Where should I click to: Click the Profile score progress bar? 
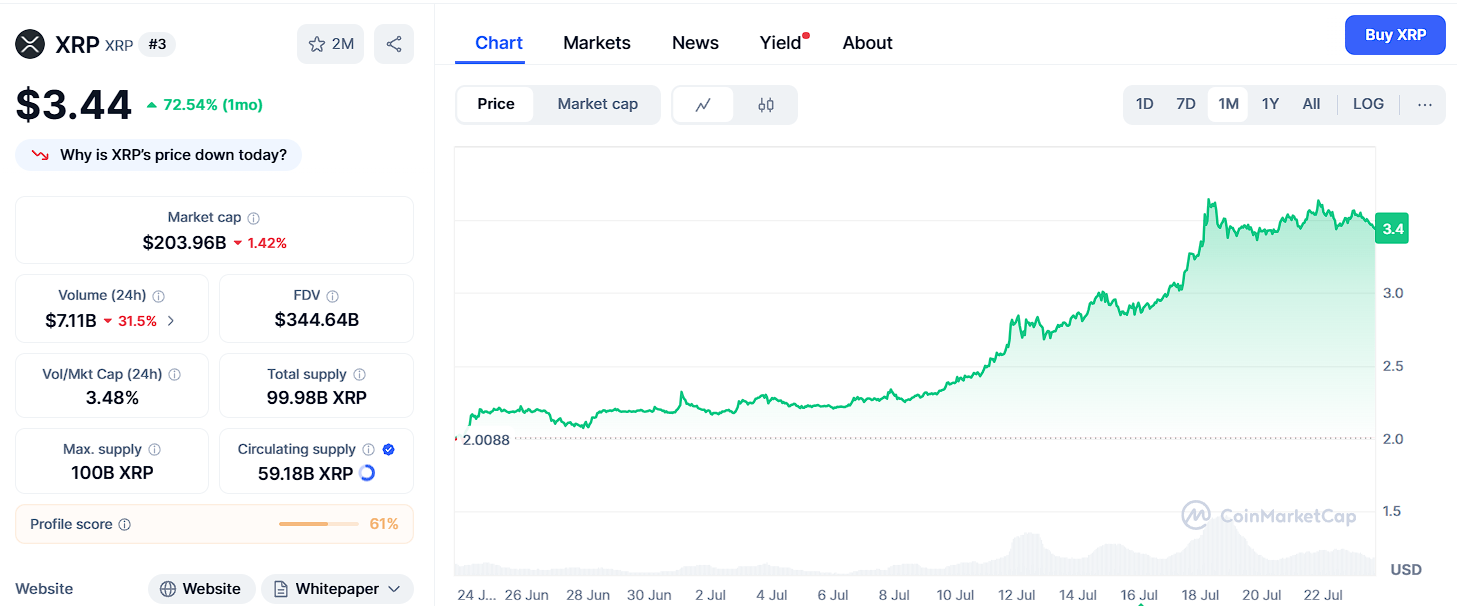point(318,525)
